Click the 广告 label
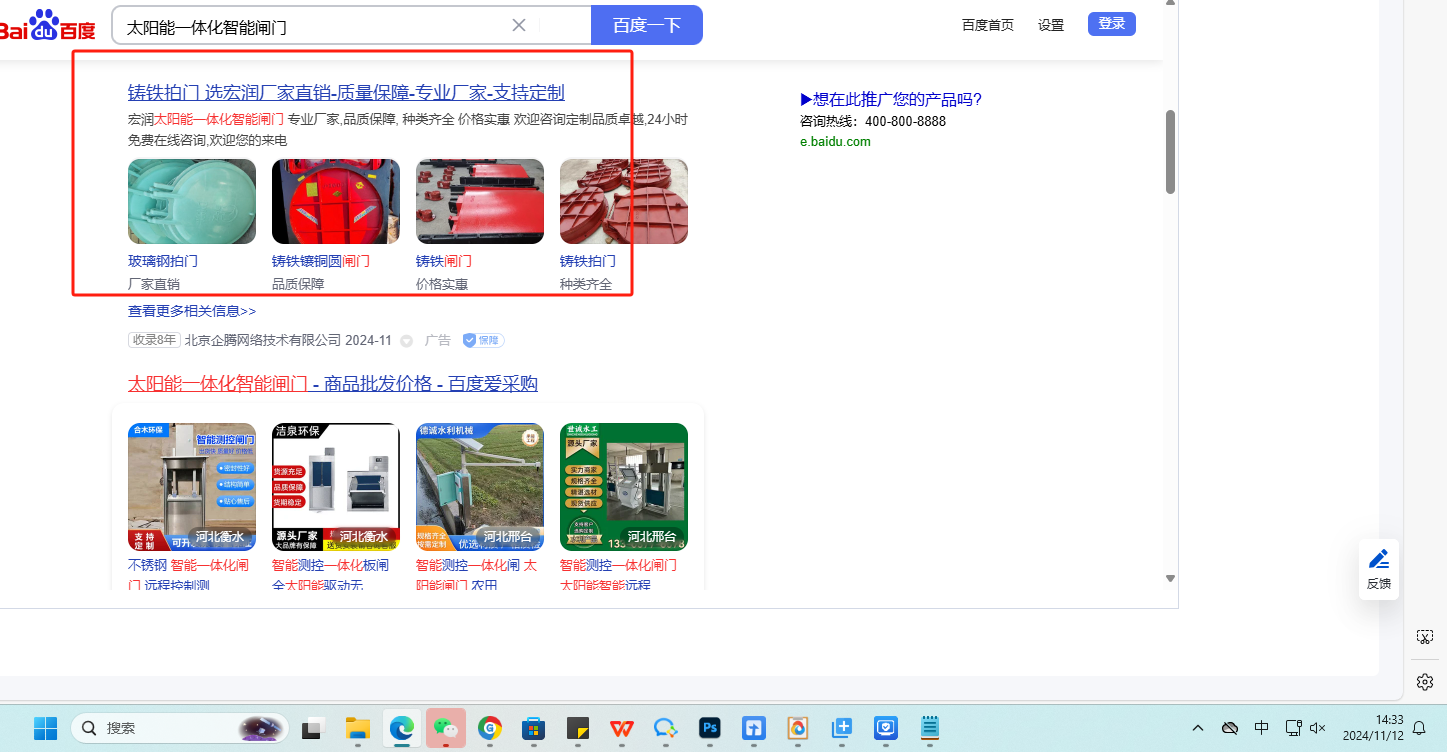 (x=438, y=340)
